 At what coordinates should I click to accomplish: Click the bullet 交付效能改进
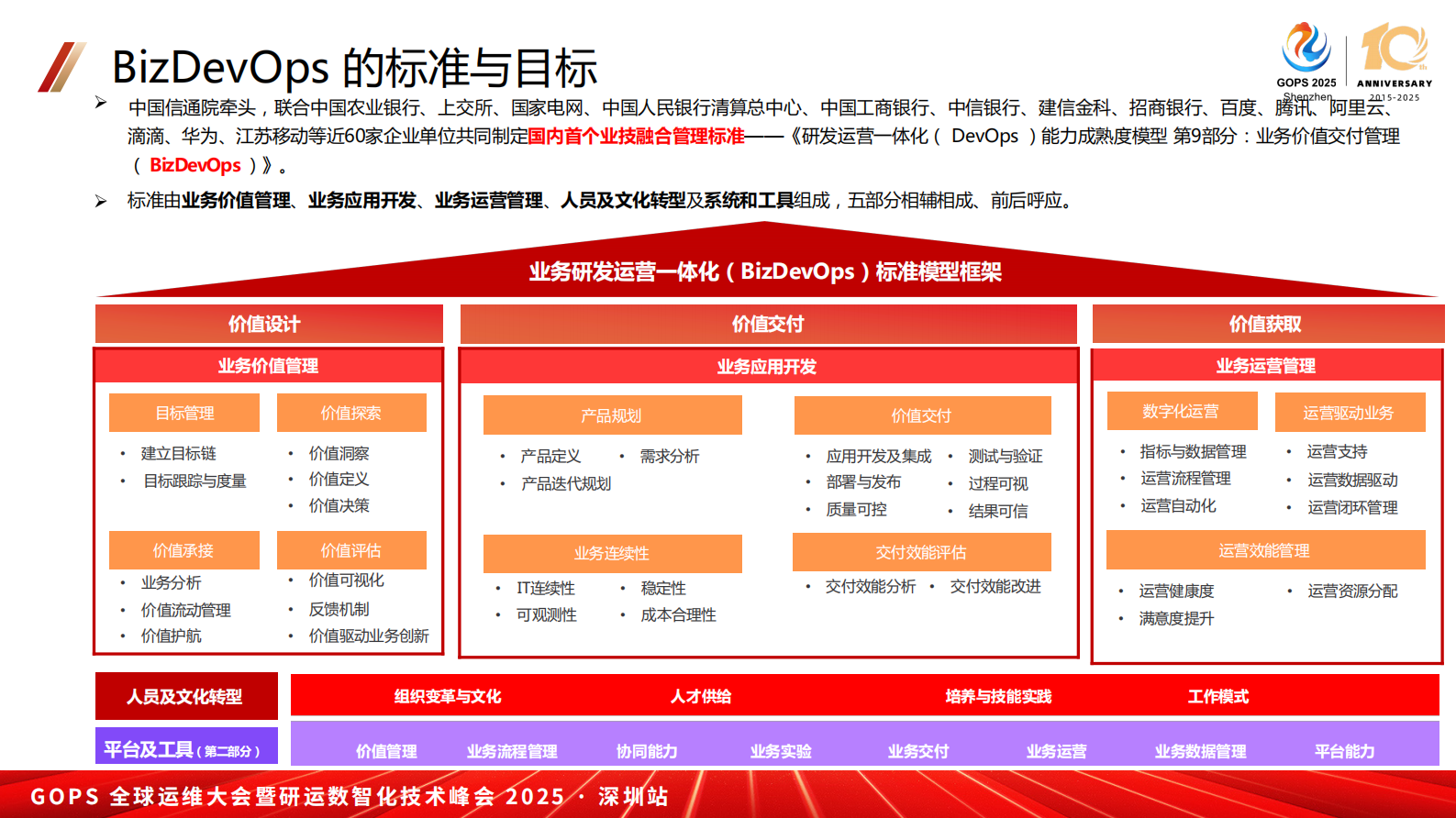995,586
